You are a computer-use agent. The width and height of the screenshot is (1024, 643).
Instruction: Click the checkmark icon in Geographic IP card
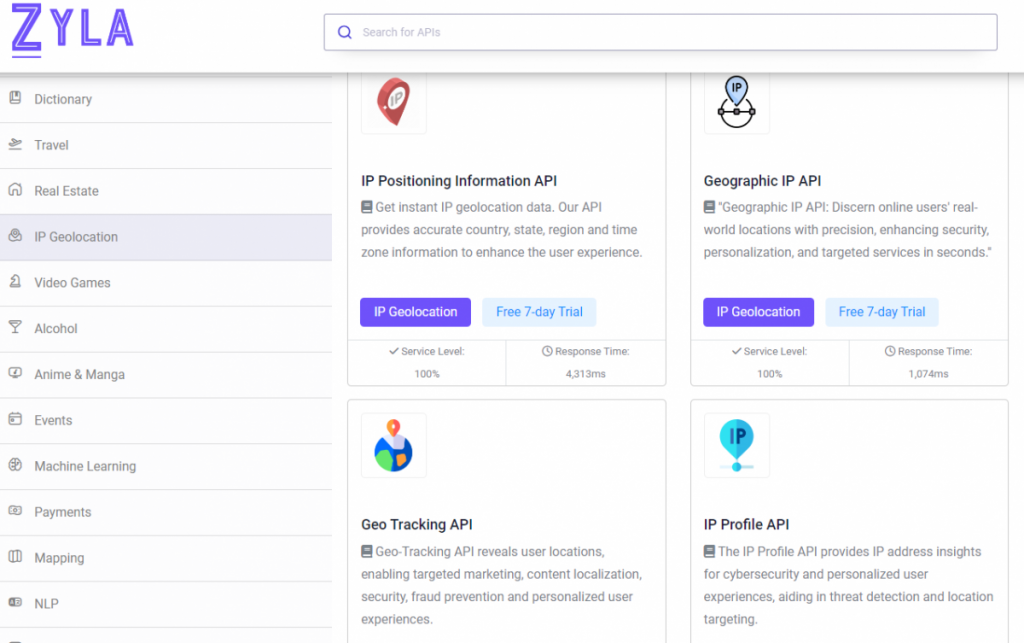pyautogui.click(x=737, y=351)
